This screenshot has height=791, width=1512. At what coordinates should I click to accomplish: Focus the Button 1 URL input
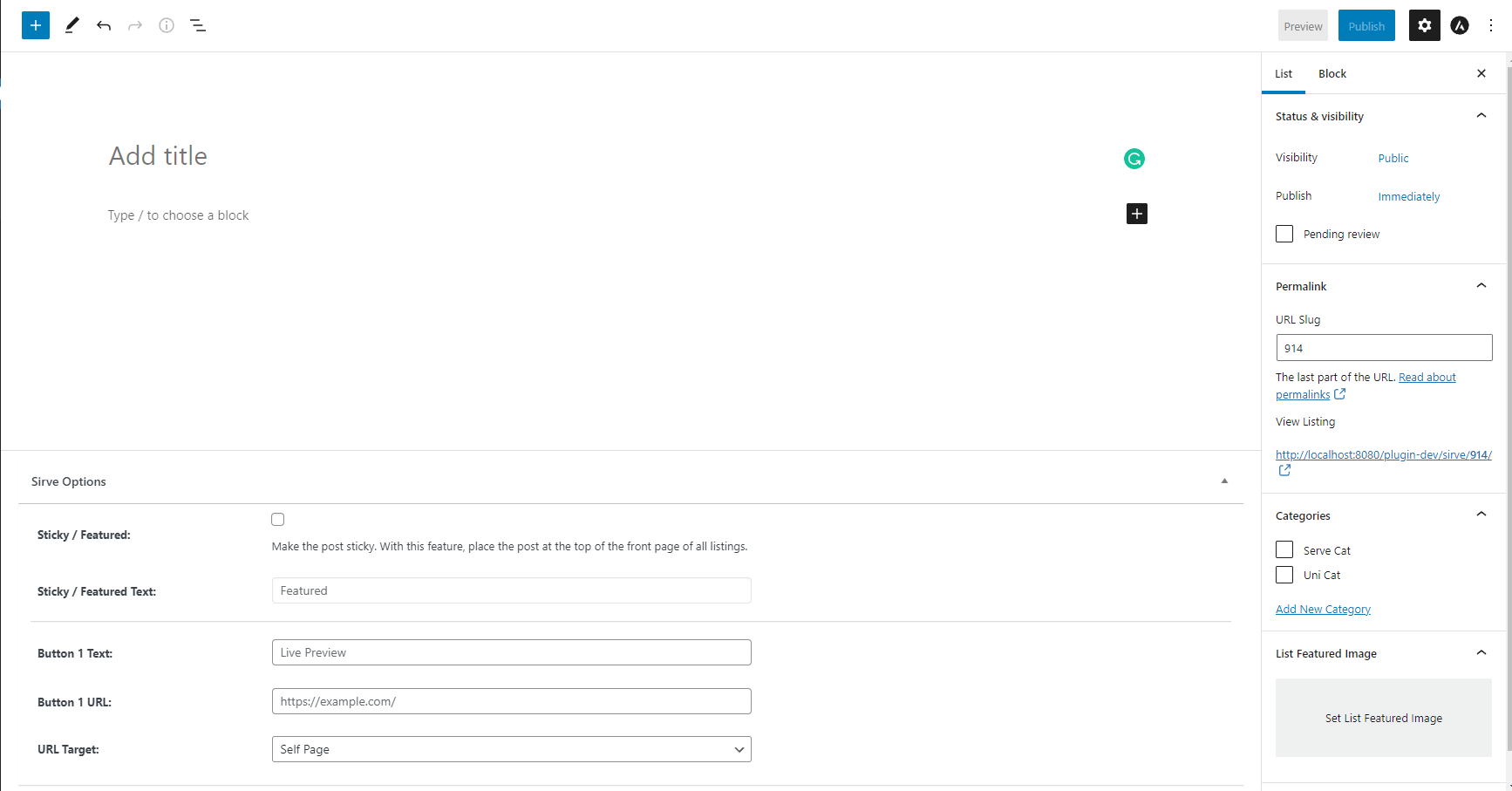tap(511, 701)
